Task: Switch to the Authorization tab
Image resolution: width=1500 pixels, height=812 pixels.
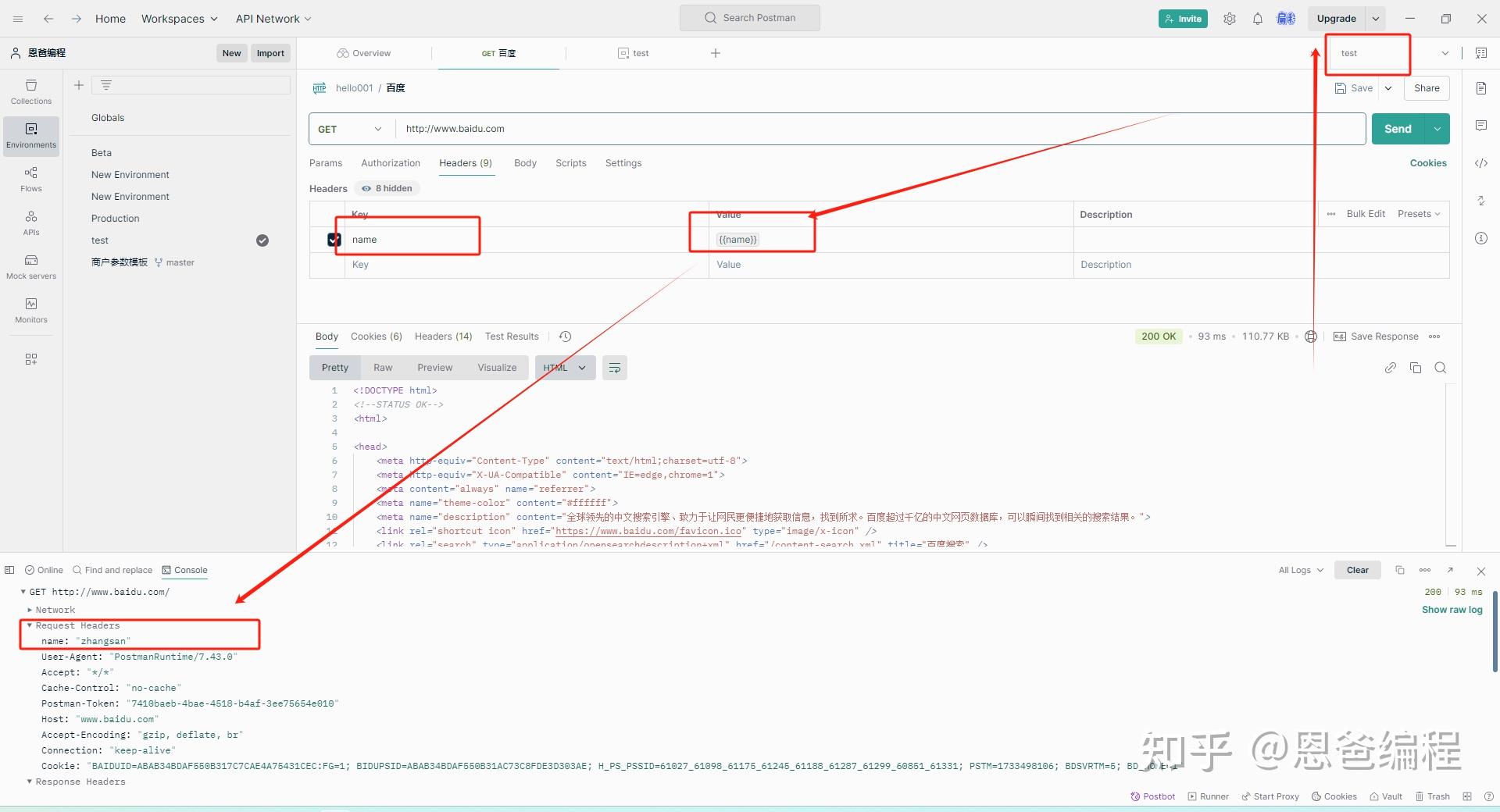Action: coord(391,163)
